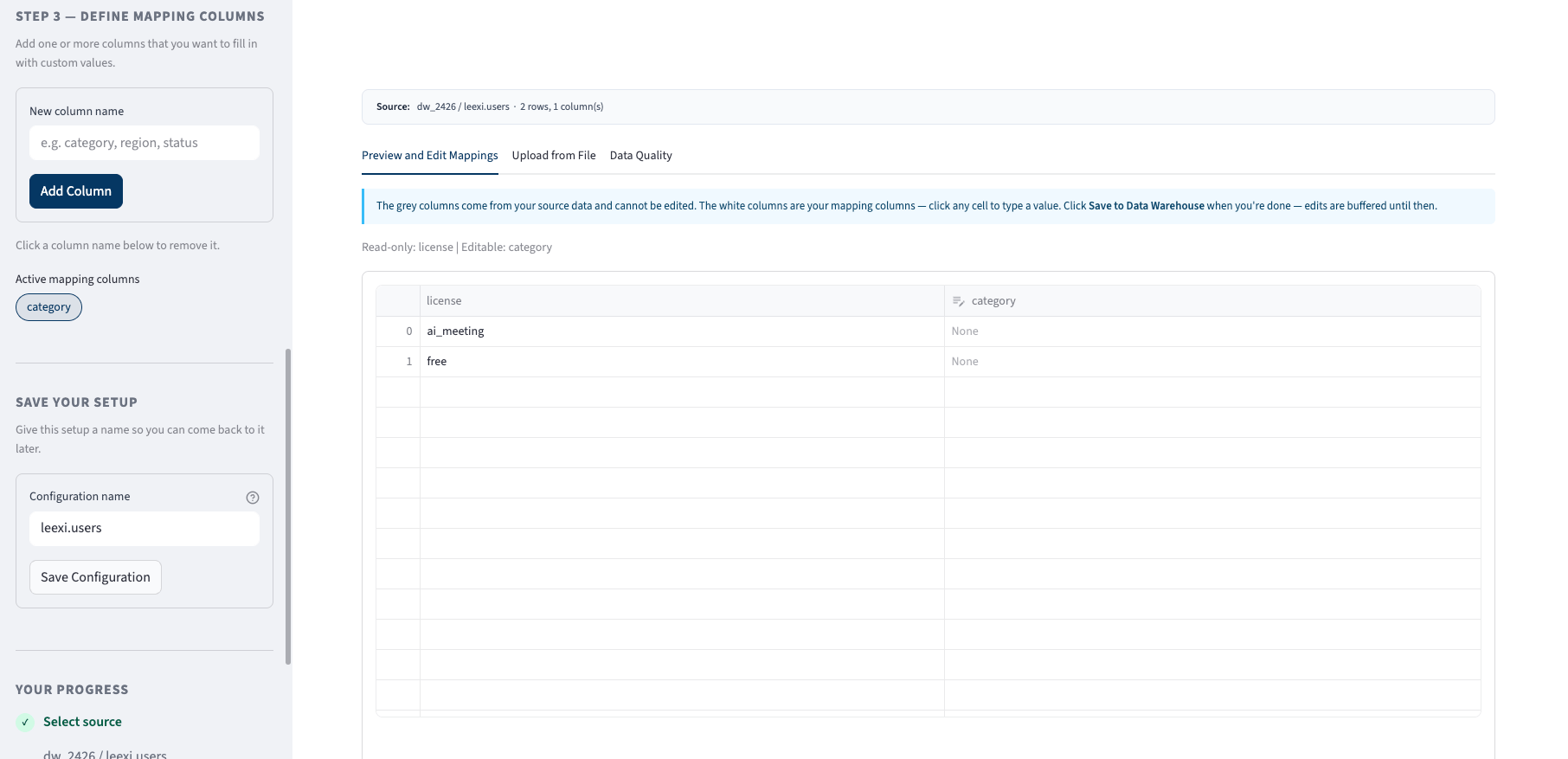
Task: Open the Preview and Edit Mappings tab
Action: (x=430, y=156)
